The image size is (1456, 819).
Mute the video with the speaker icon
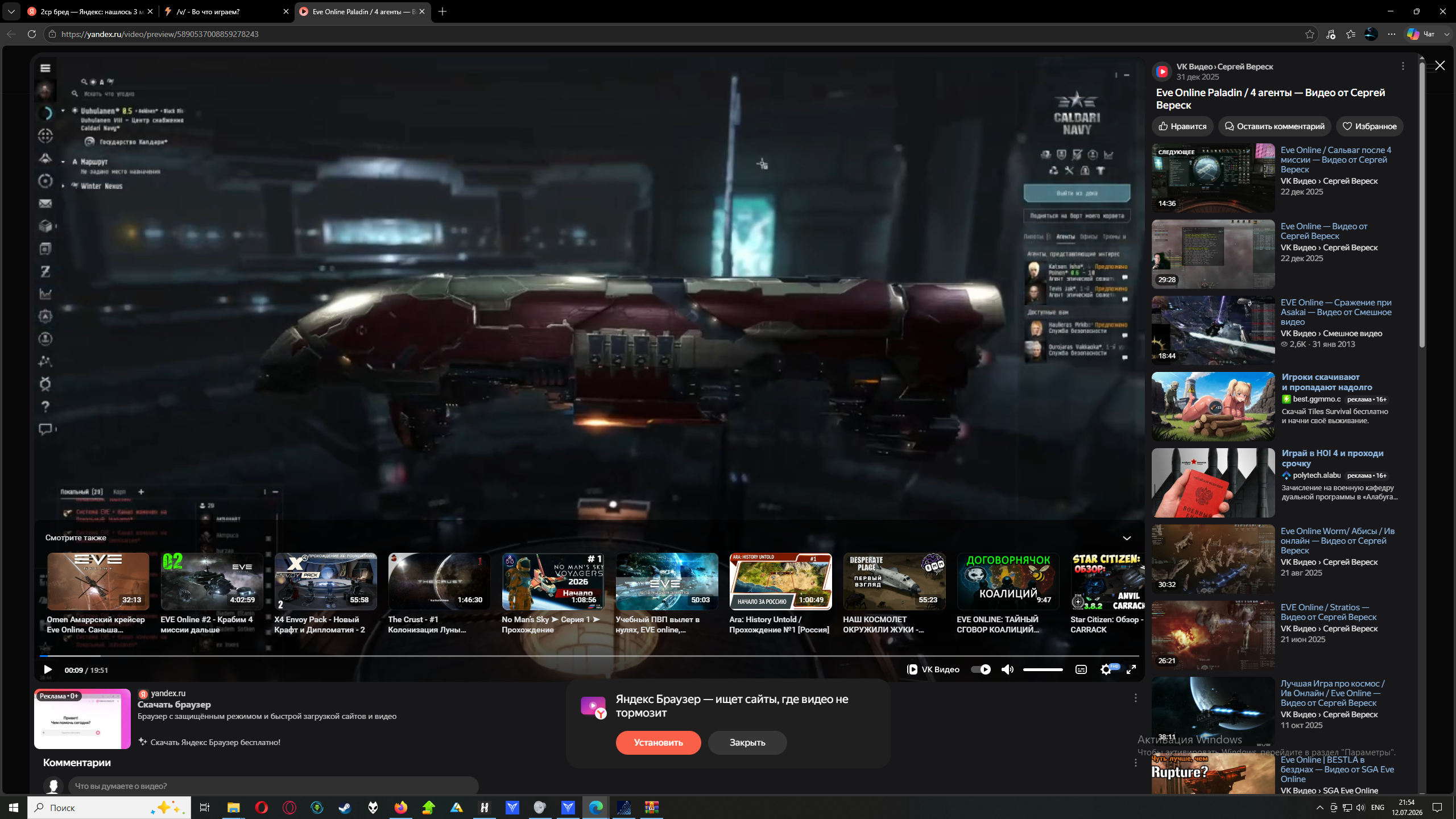(1007, 669)
